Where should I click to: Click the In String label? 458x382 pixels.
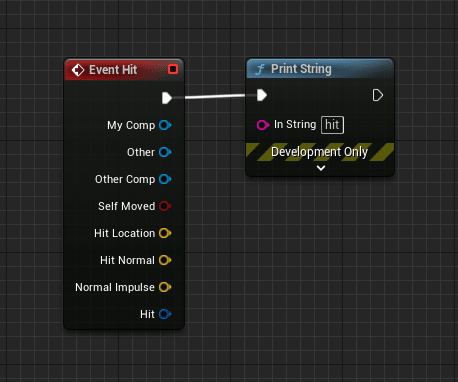(295, 124)
